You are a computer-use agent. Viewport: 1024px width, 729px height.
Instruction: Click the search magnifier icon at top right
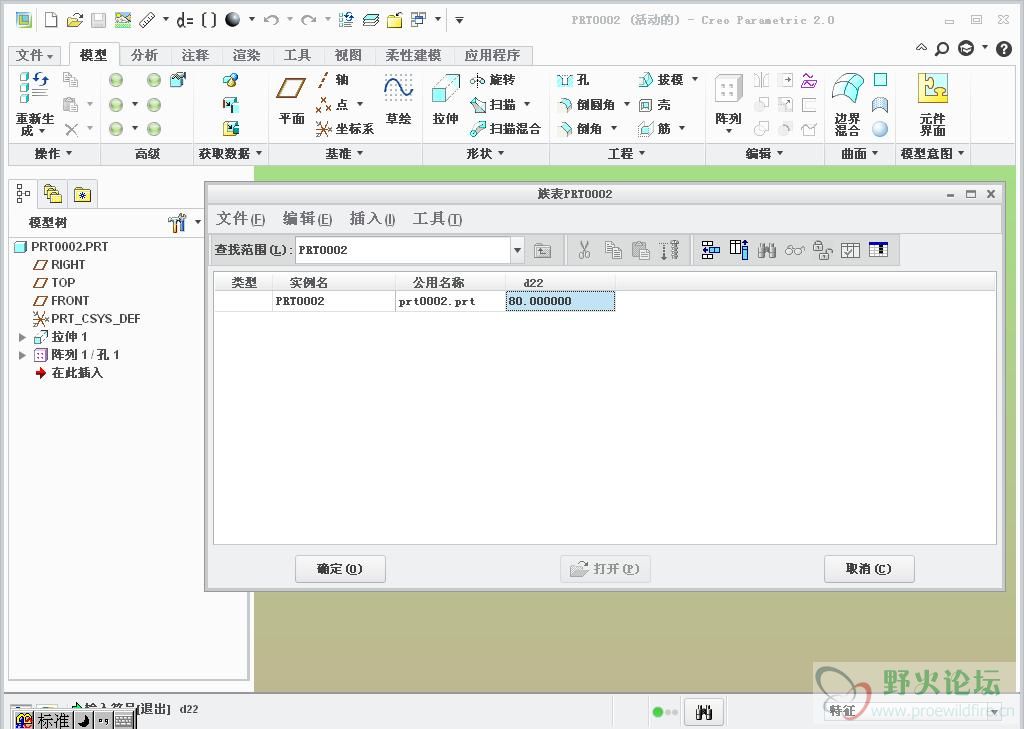tap(942, 48)
